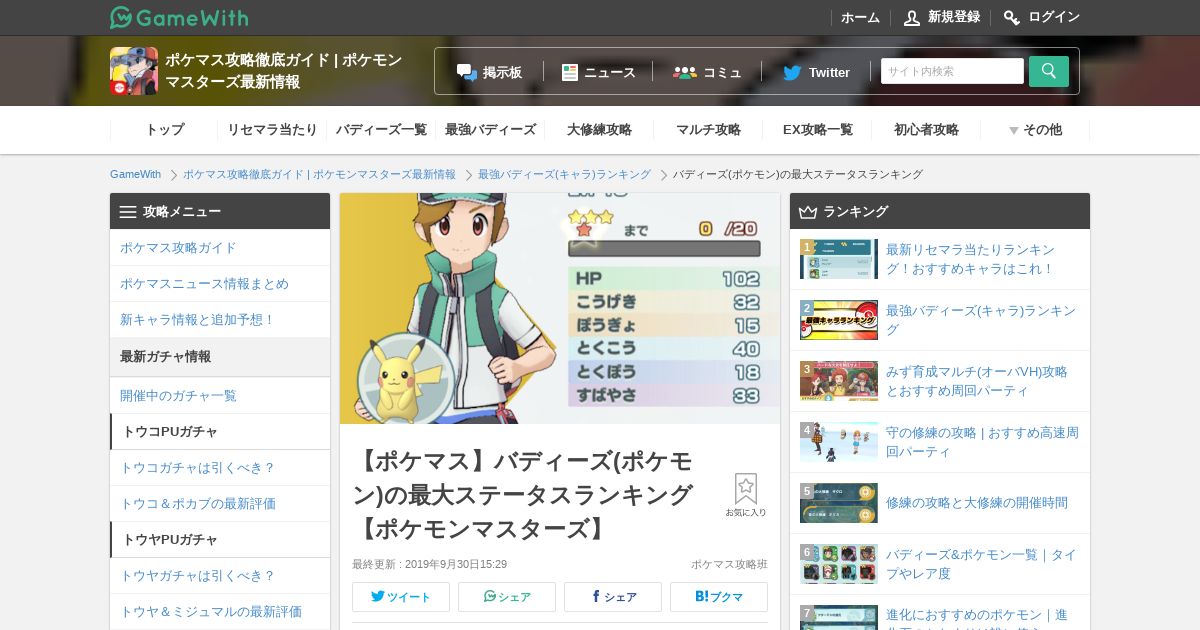The width and height of the screenshot is (1200, 630).
Task: Open 守の修練の攻略 ranking link
Action: (982, 442)
